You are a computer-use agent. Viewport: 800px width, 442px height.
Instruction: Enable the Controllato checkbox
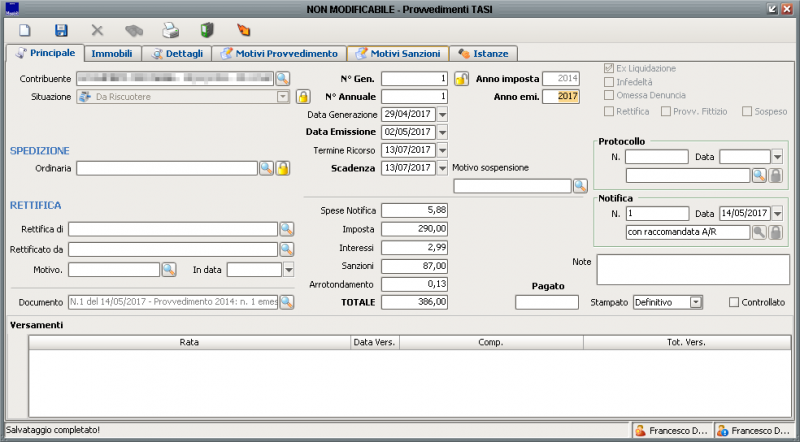click(735, 302)
